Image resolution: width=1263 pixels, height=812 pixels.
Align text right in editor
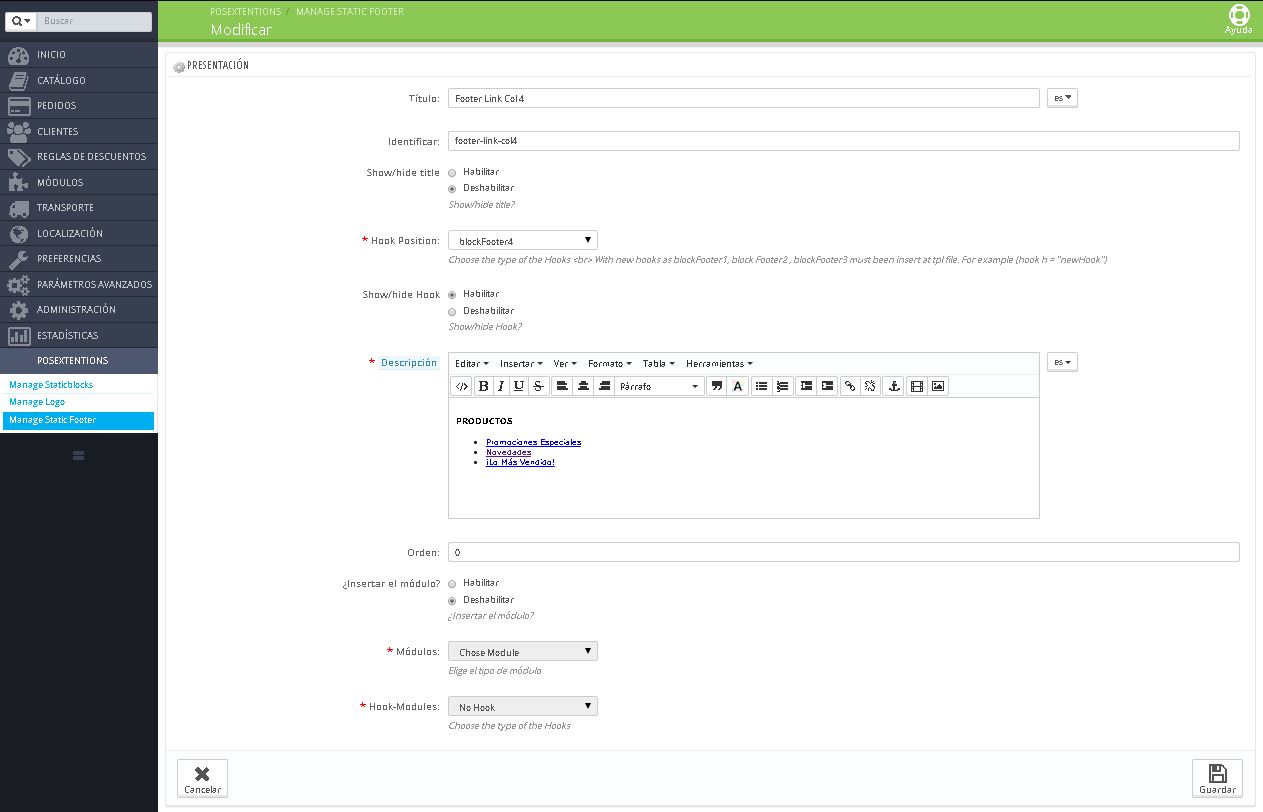click(x=603, y=386)
